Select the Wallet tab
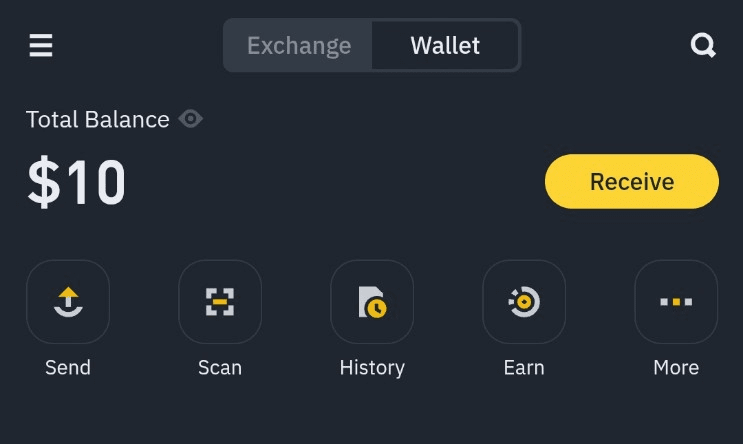The height and width of the screenshot is (444, 743). click(445, 46)
